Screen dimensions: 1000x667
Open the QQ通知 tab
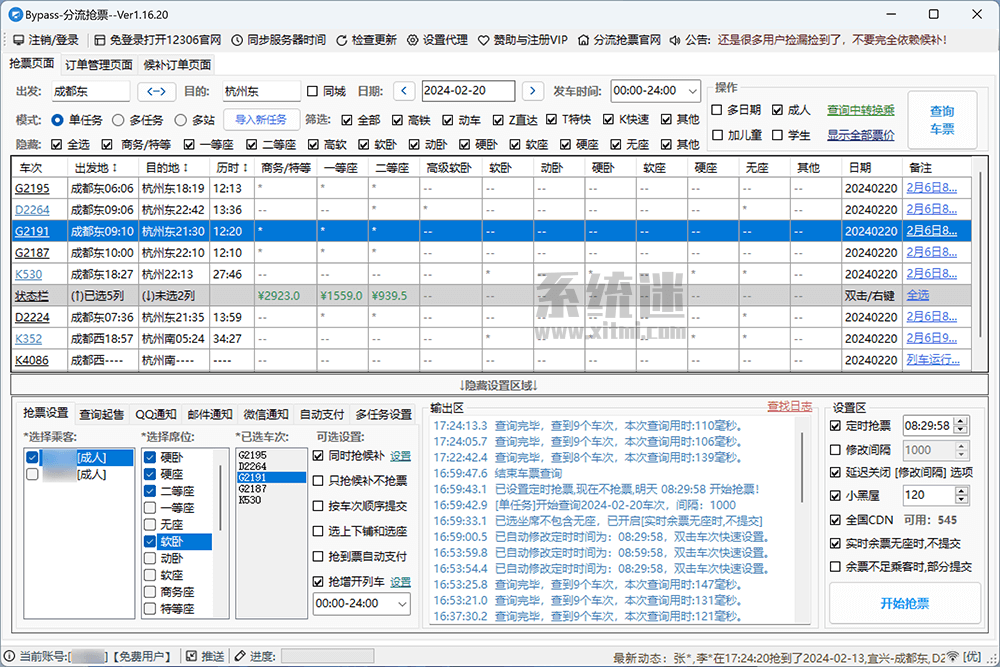pos(156,414)
